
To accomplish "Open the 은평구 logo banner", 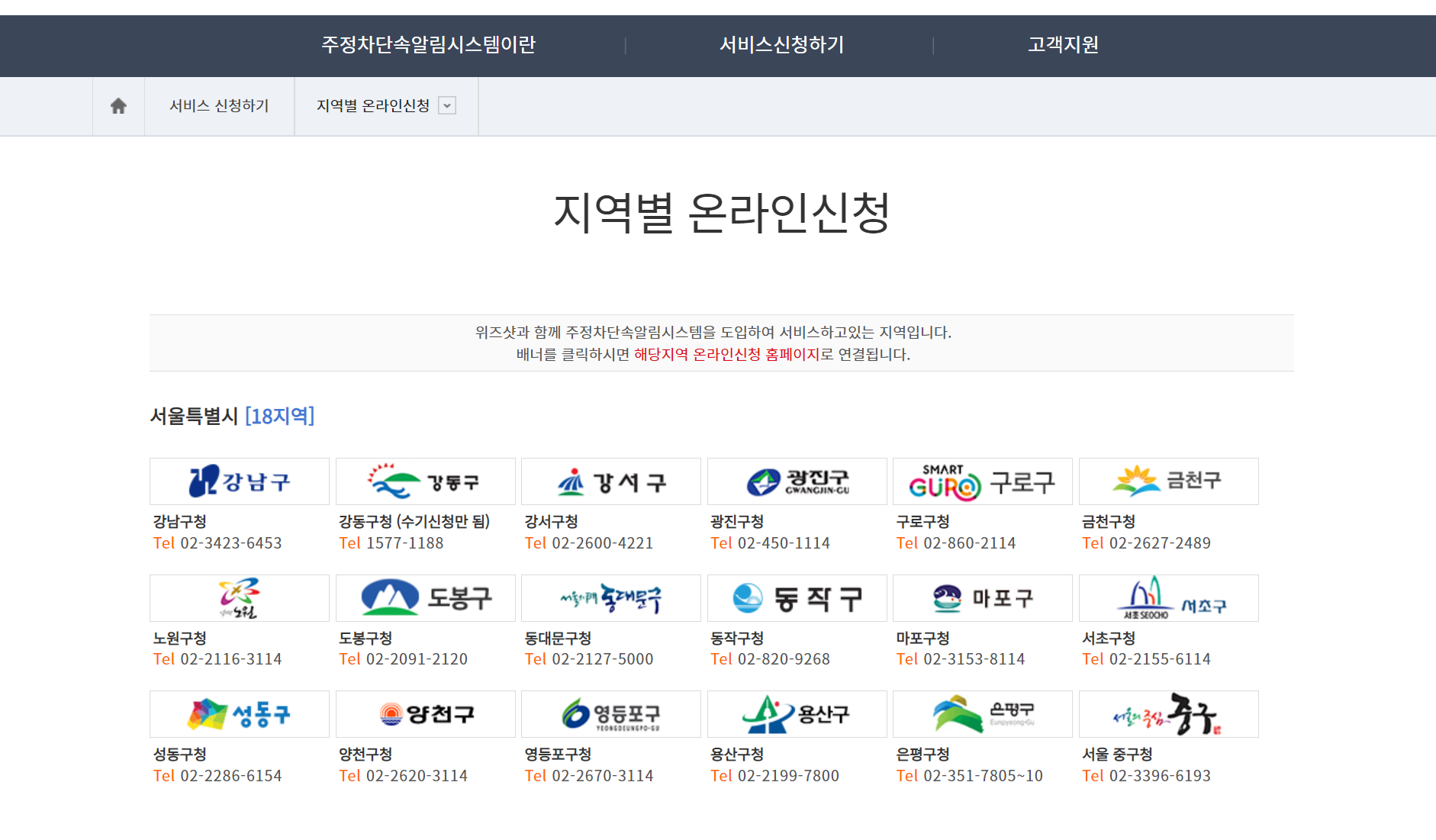I will point(983,714).
